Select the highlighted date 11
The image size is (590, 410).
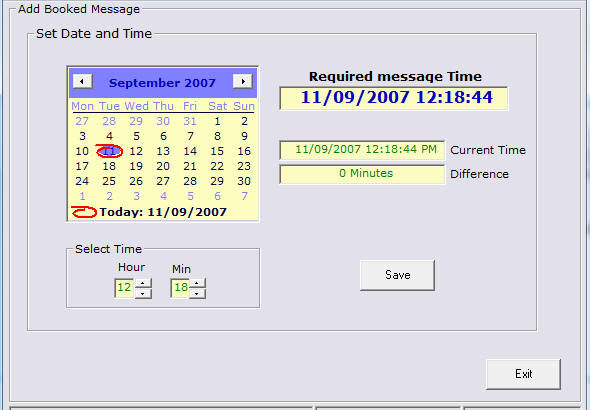click(109, 151)
